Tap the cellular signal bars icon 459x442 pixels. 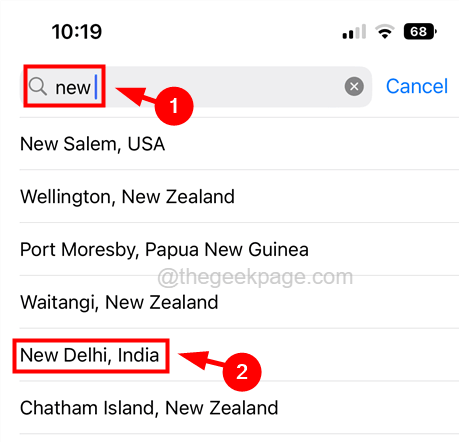coord(354,32)
